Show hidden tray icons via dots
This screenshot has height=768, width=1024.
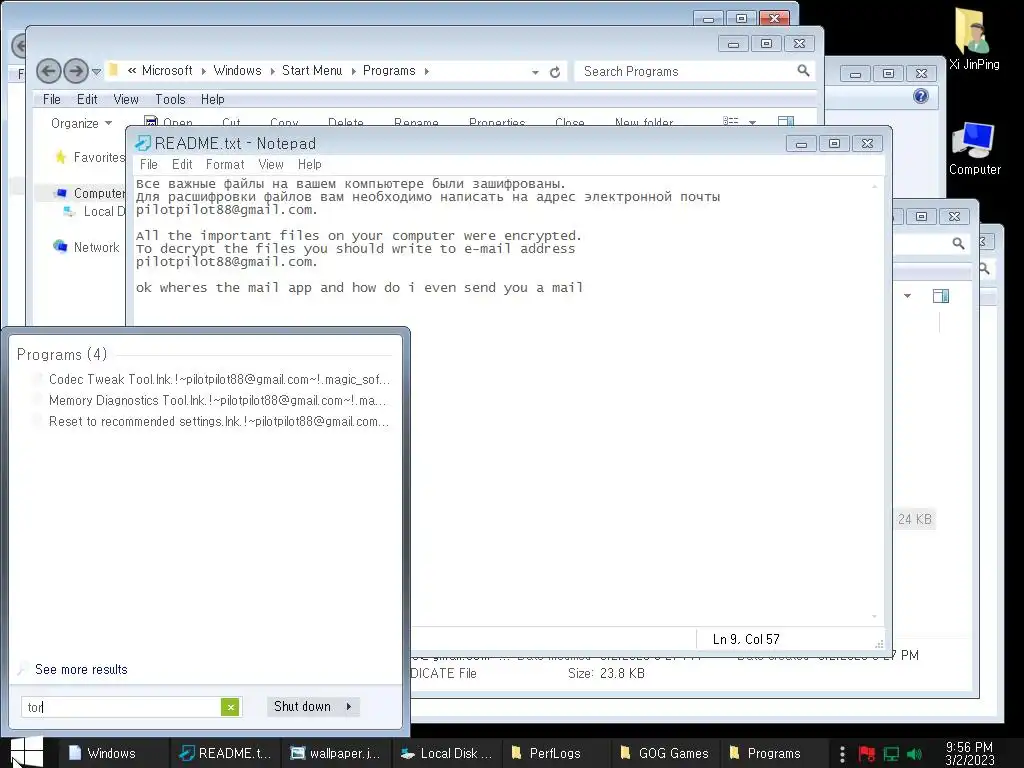click(x=842, y=754)
